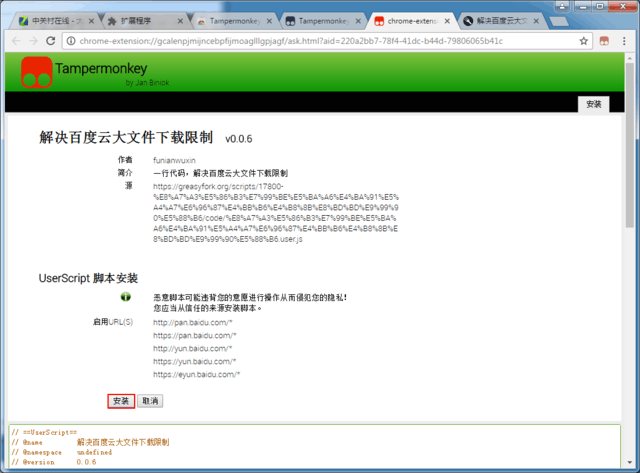The height and width of the screenshot is (473, 640).
Task: Click the script title 解决百度云大文件下载限制
Action: click(x=126, y=138)
